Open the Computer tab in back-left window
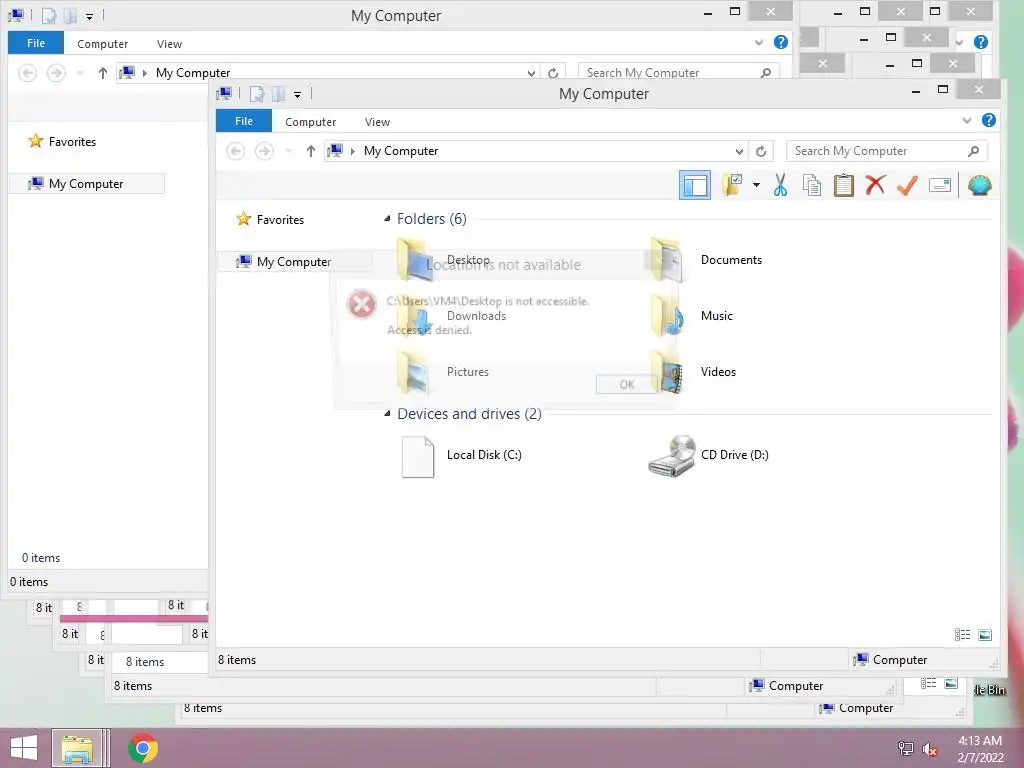The height and width of the screenshot is (768, 1024). click(103, 44)
